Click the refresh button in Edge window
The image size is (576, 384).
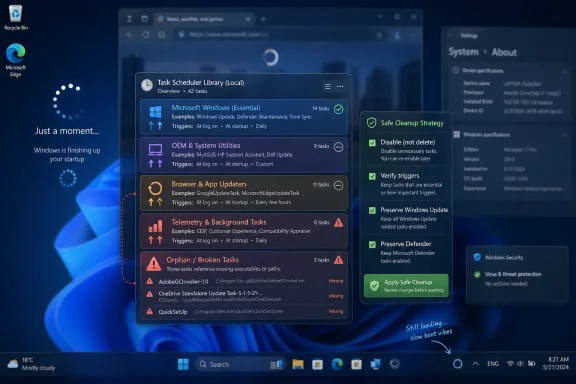(146, 35)
